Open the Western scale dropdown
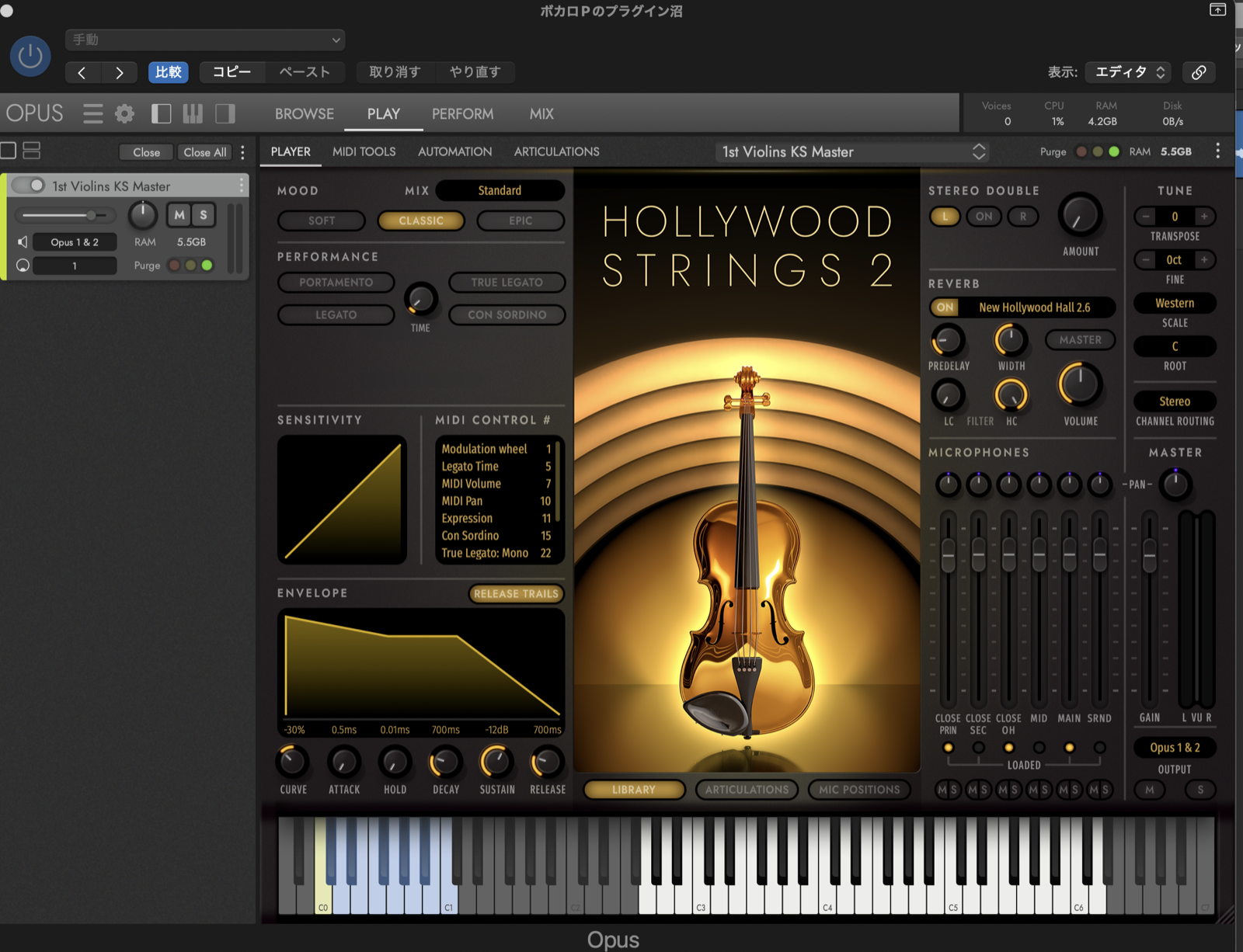Image resolution: width=1243 pixels, height=952 pixels. (1175, 303)
